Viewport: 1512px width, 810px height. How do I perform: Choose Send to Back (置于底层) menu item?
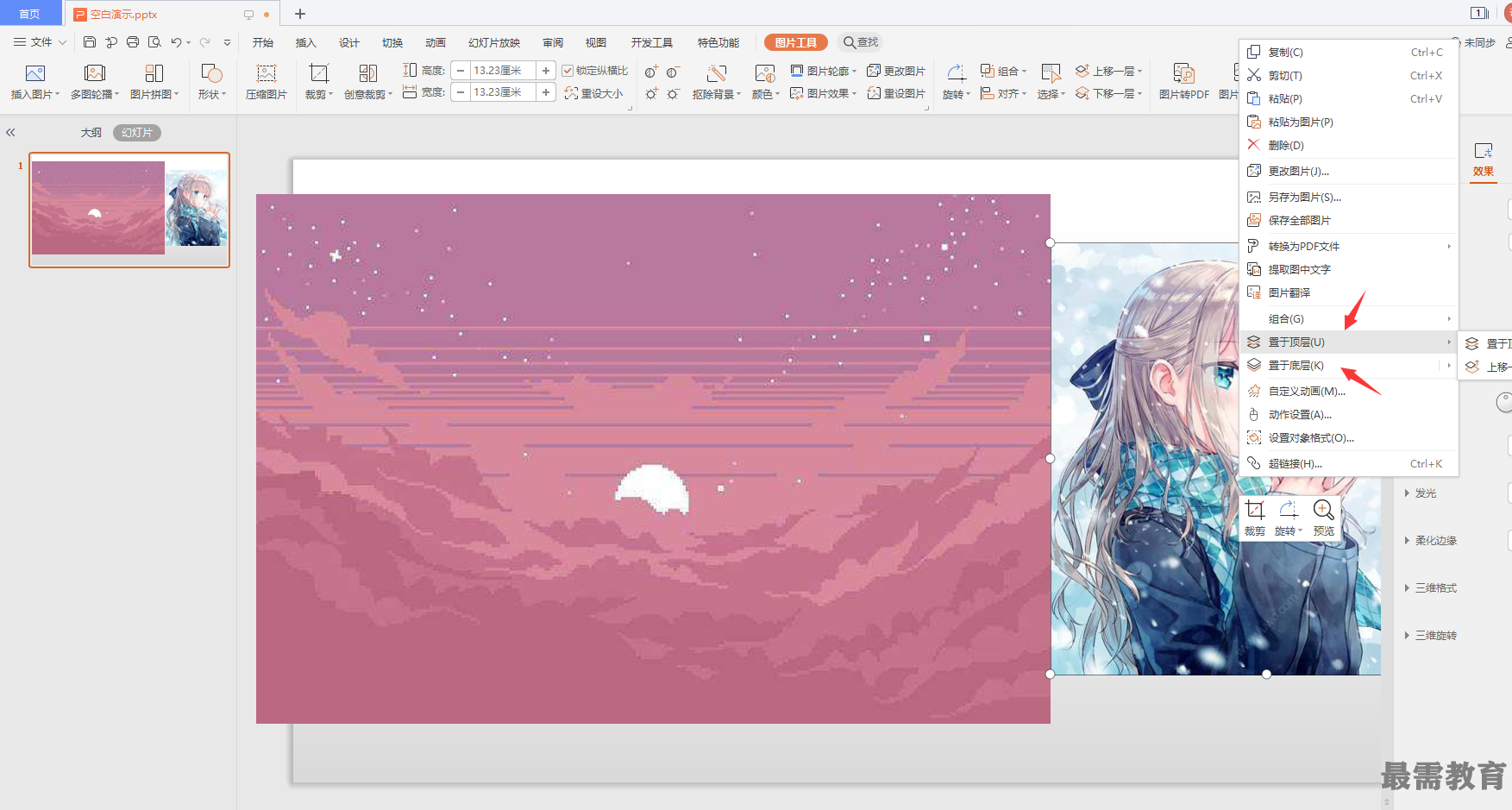coord(1348,365)
